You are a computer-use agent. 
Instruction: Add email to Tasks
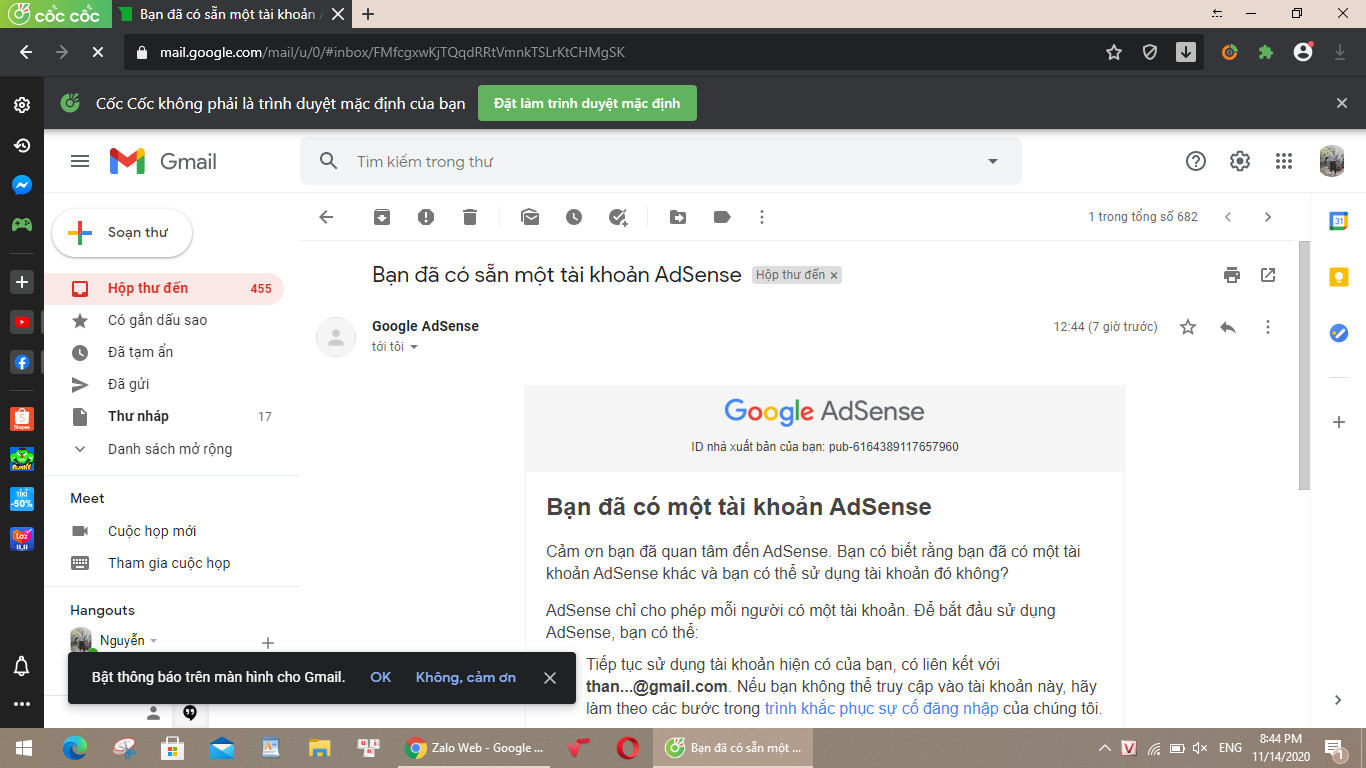pyautogui.click(x=618, y=217)
